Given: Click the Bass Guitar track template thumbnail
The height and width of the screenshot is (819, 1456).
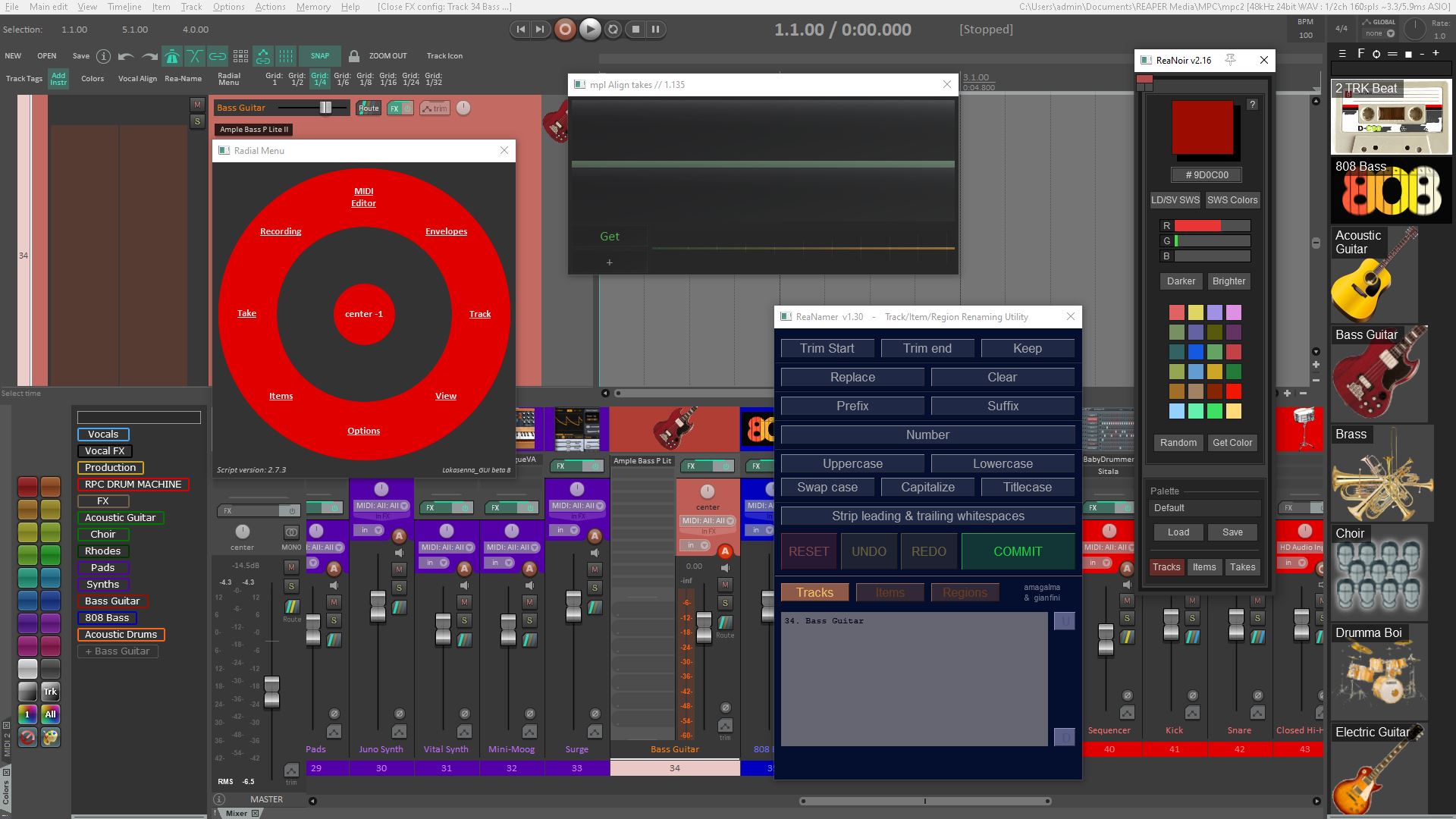Looking at the screenshot, I should click(x=1380, y=375).
